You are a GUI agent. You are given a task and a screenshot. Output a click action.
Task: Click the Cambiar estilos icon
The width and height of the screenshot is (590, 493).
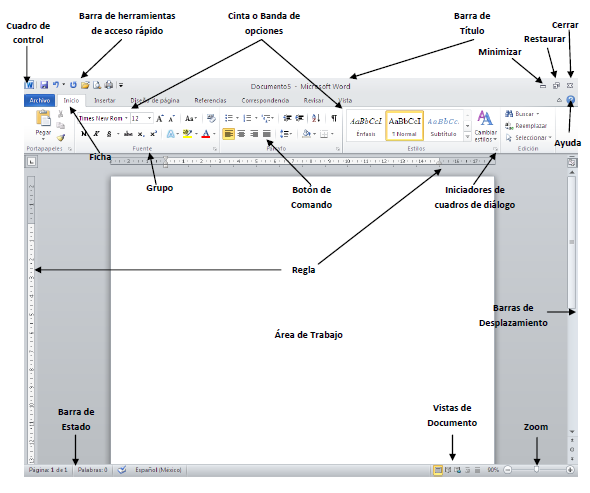(485, 126)
